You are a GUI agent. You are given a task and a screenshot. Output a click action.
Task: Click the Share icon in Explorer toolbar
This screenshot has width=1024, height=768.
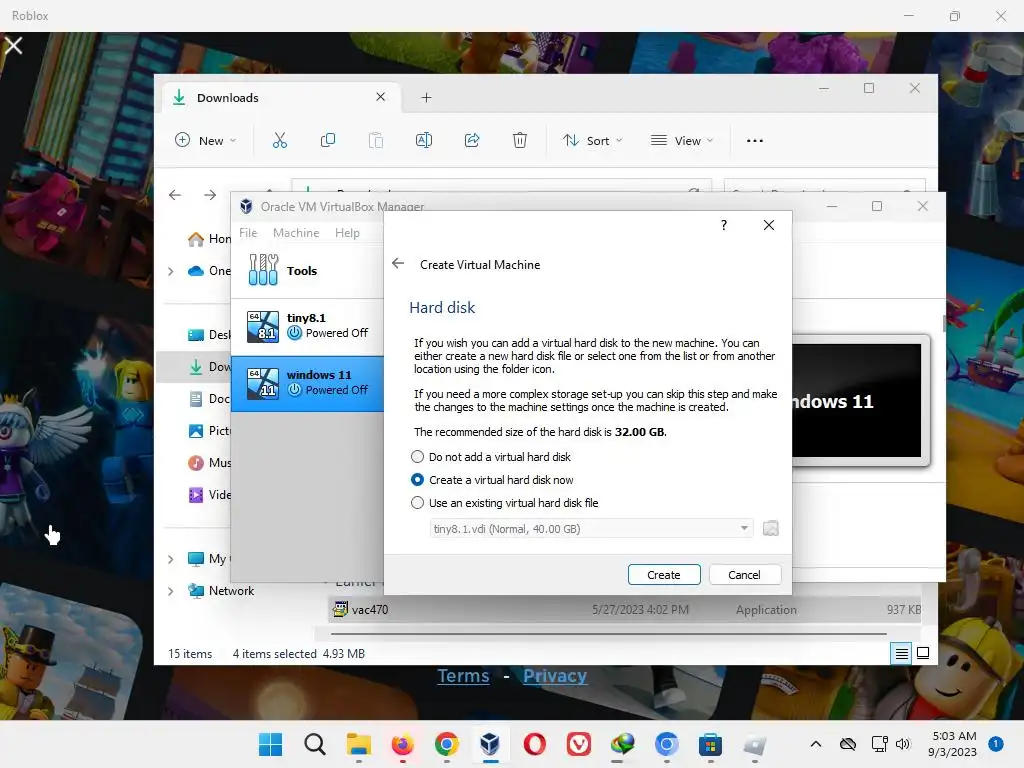point(472,140)
